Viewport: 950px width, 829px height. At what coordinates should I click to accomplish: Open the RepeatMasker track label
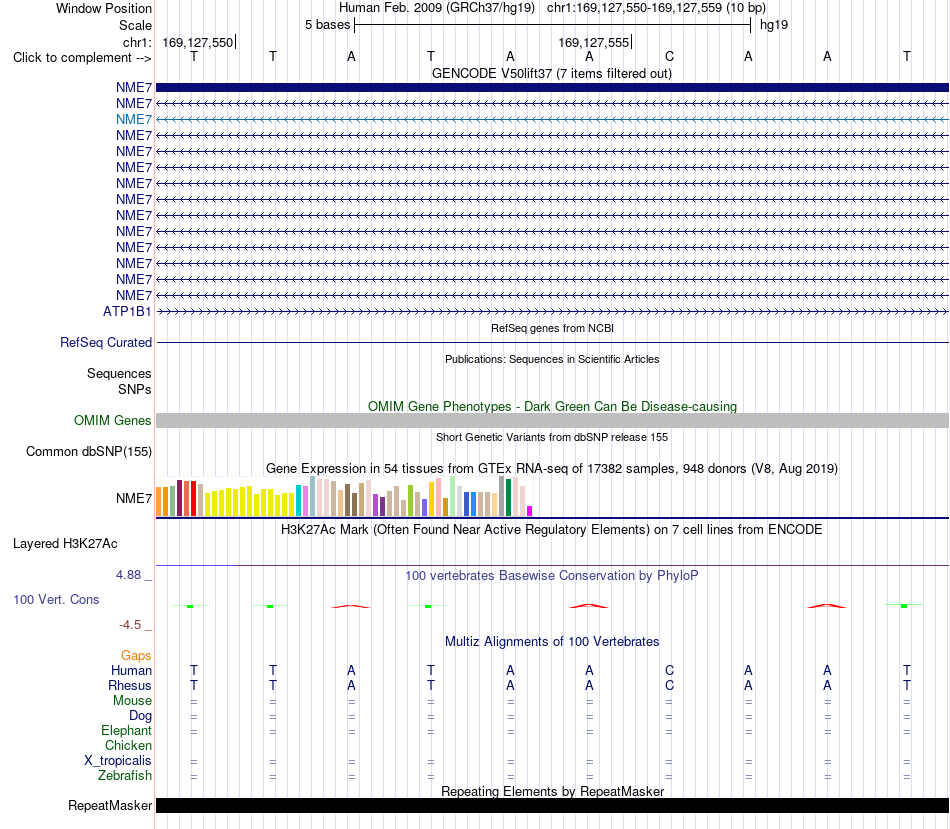110,805
